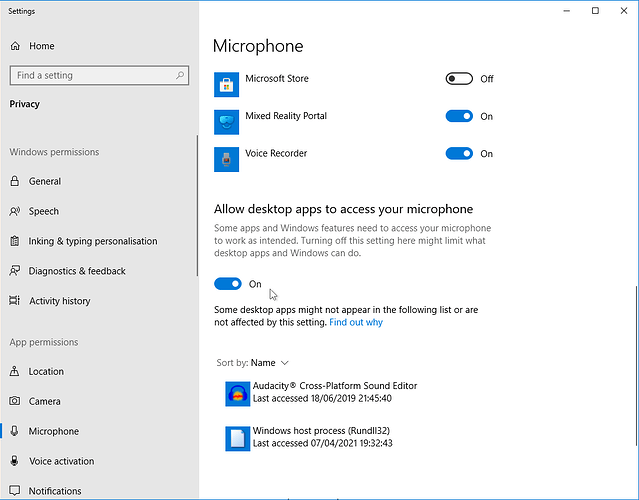Open Inking & typing personalisation page
Image resolution: width=639 pixels, height=500 pixels.
(x=93, y=241)
